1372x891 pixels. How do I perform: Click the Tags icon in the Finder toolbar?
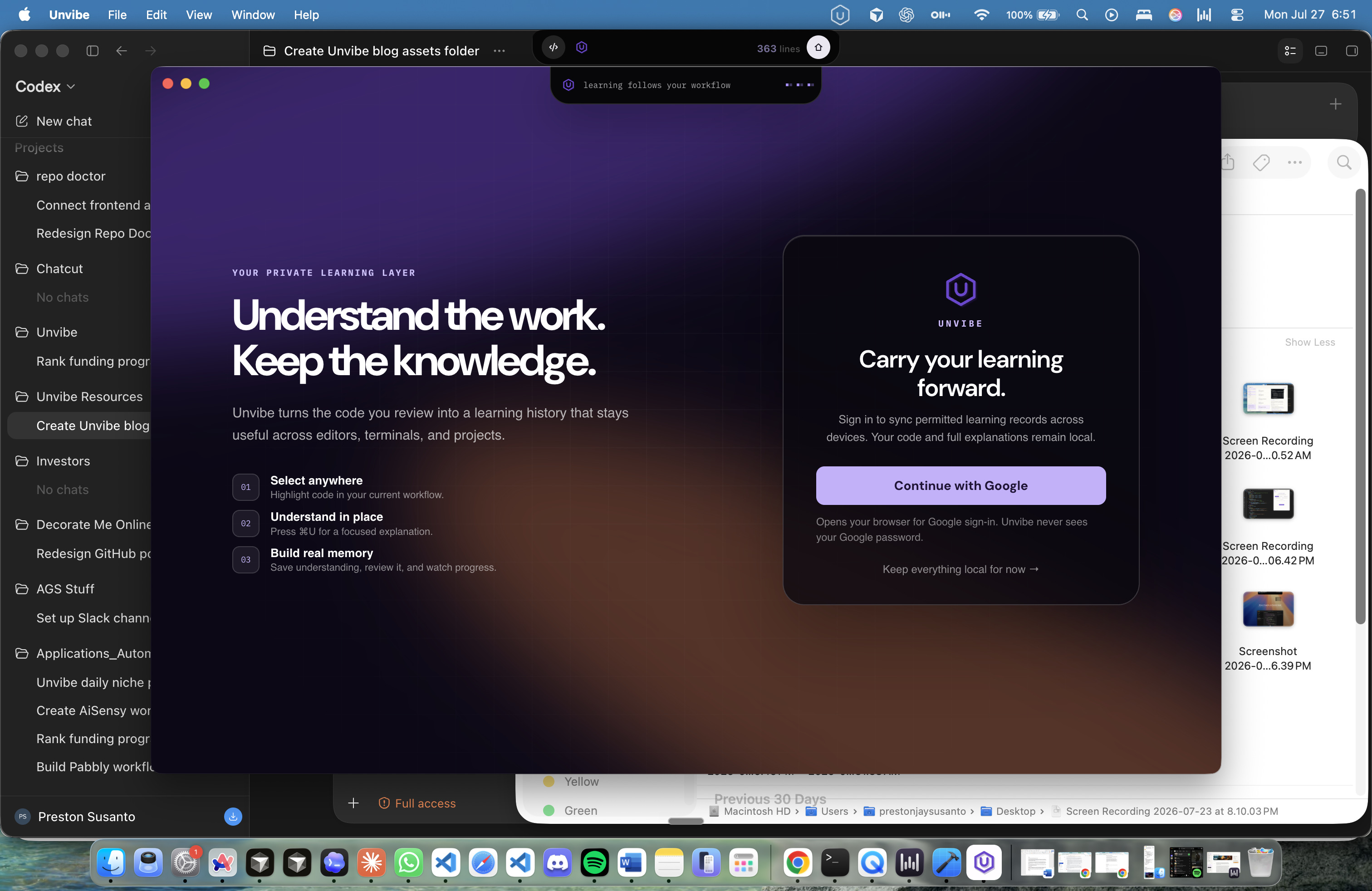1261,162
